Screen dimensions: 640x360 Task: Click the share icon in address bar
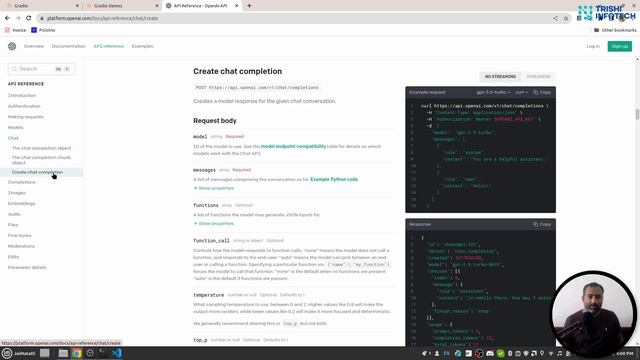click(555, 18)
